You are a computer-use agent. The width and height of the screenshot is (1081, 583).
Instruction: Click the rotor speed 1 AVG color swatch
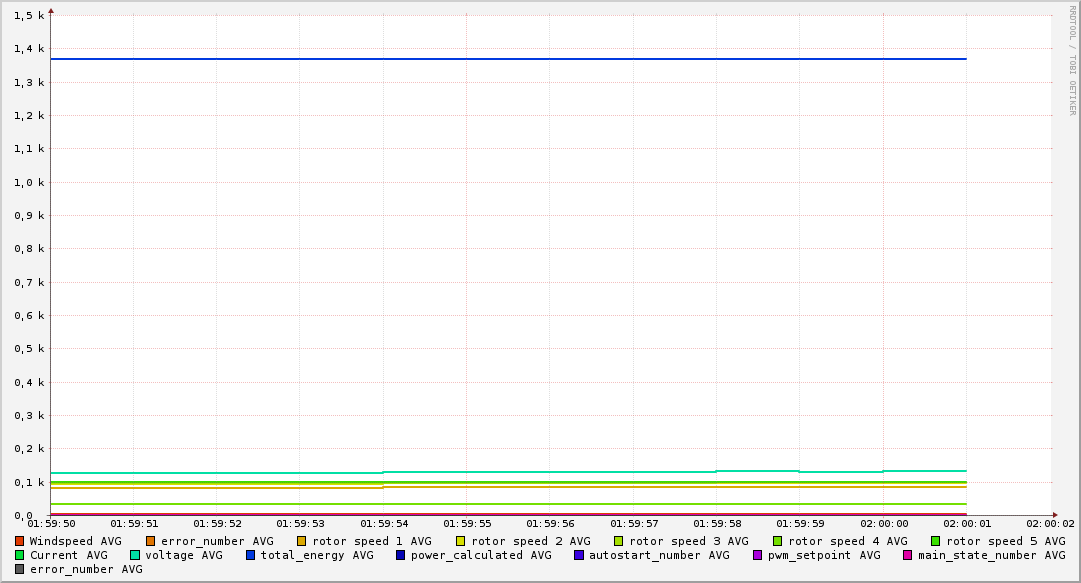click(302, 541)
